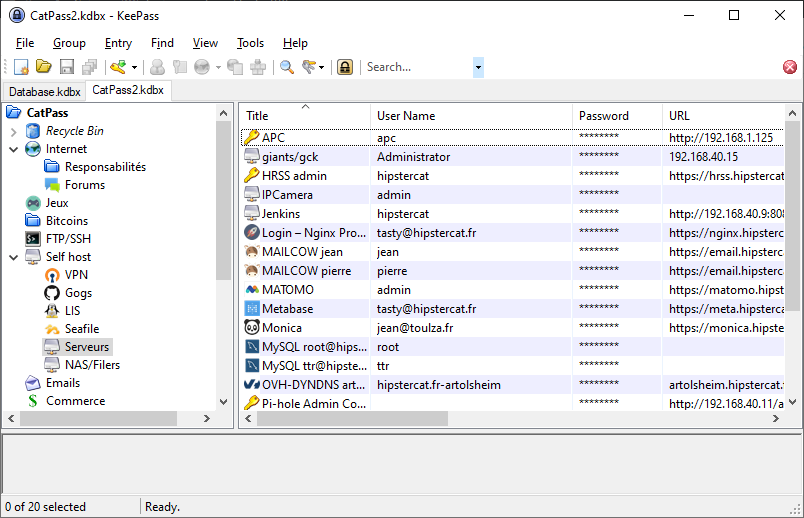Select the giants/gck entry

pyautogui.click(x=512, y=156)
